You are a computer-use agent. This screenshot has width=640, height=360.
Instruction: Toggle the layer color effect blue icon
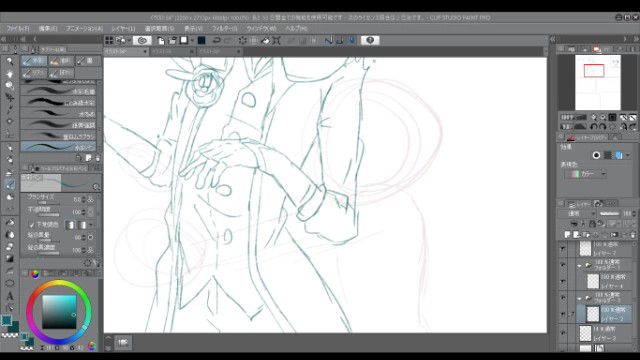pyautogui.click(x=618, y=155)
